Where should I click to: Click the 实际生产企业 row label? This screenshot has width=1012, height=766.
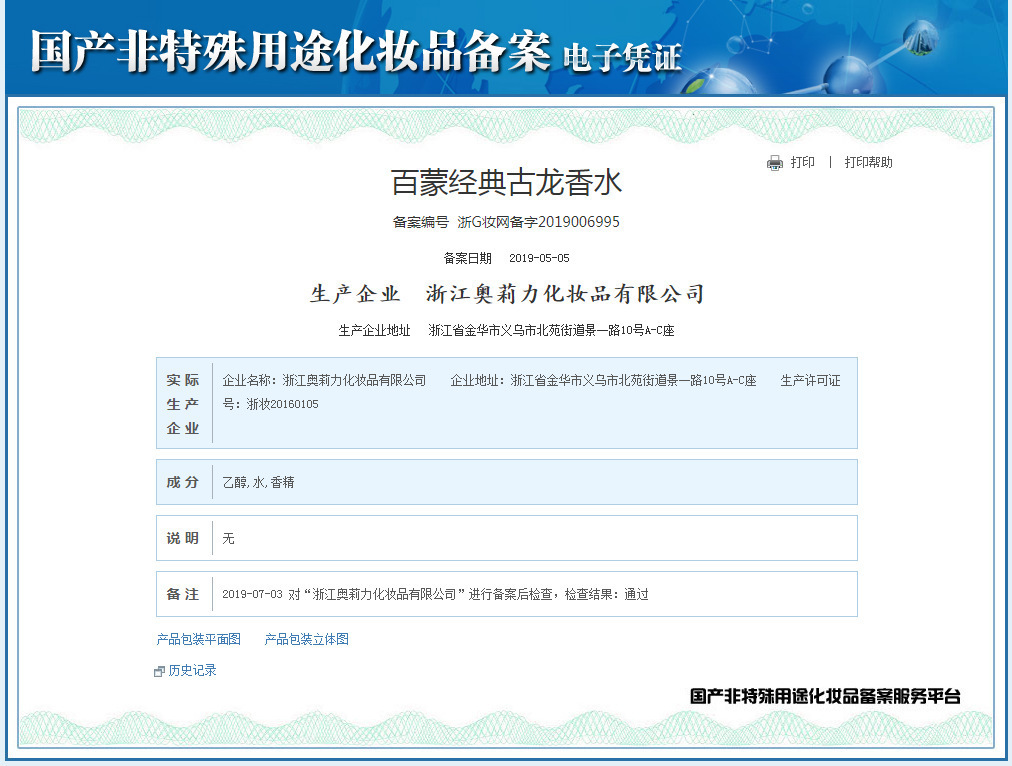point(183,404)
